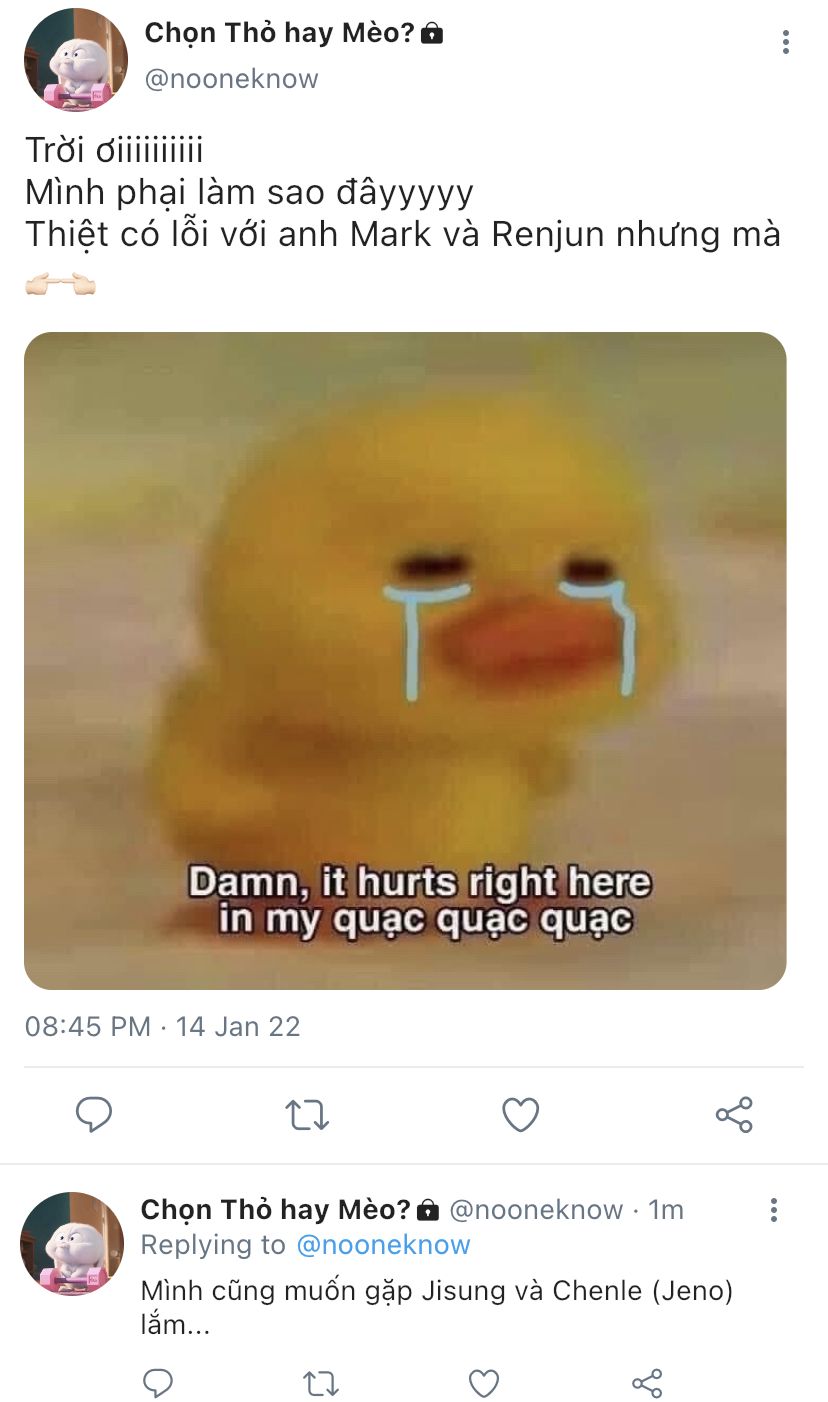This screenshot has height=1402, width=828.
Task: Retweet the reply tweet
Action: coord(320,1383)
